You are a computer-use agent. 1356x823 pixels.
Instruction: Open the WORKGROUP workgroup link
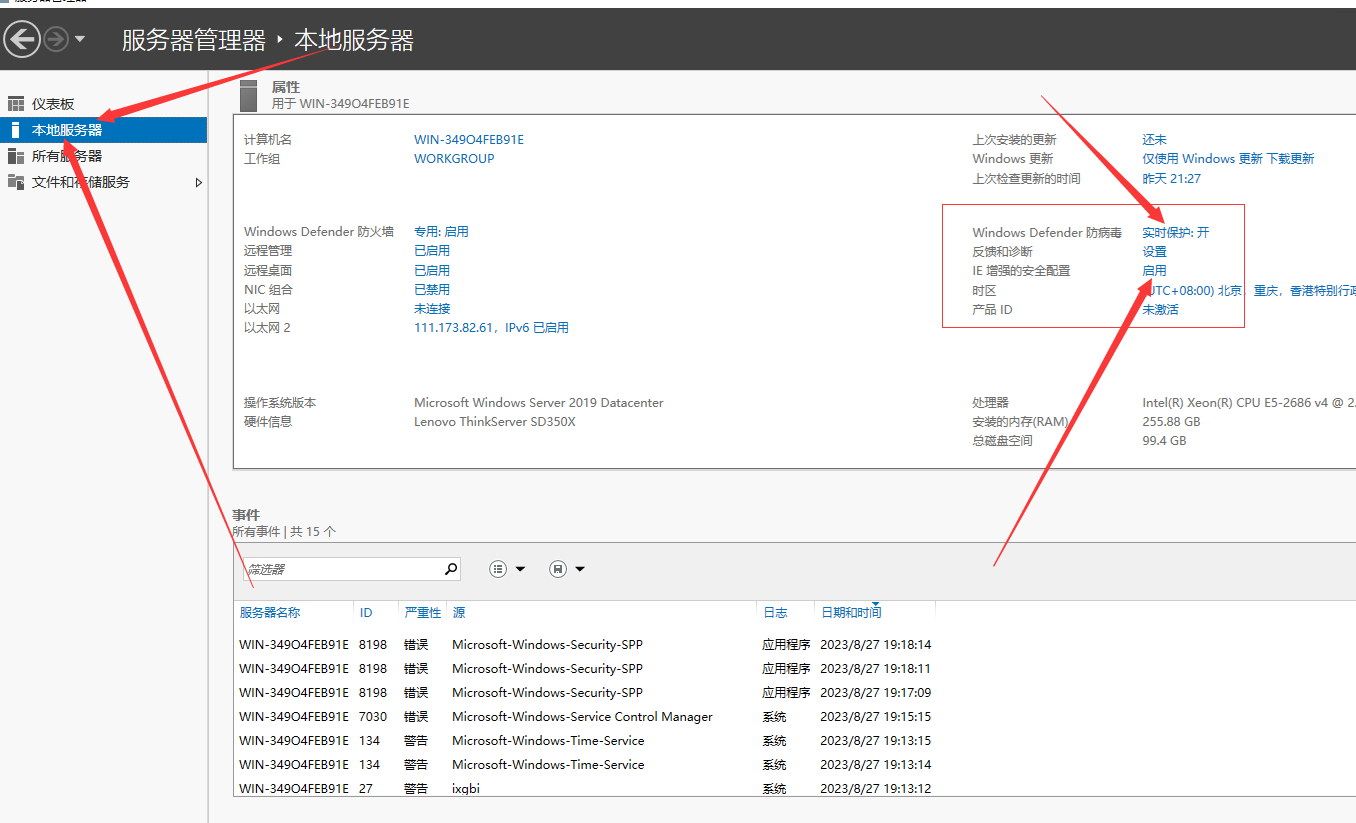coord(454,159)
